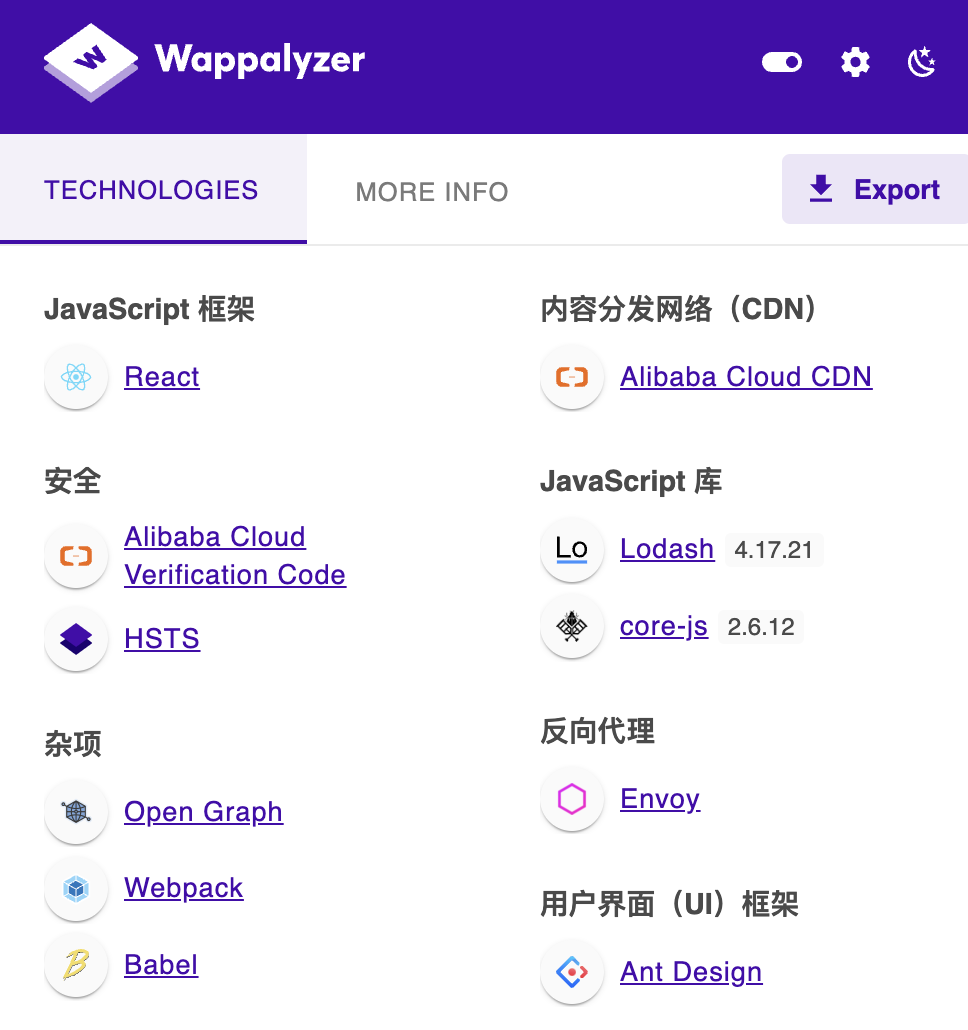Click the Open Graph globe icon
Screen dimensions: 968x1030
(76, 812)
